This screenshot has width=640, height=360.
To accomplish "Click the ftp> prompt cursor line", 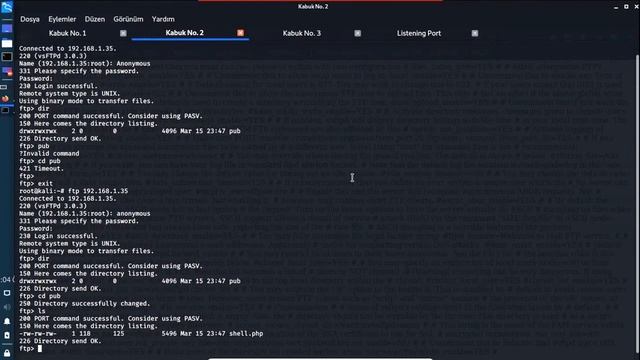I will click(x=30, y=349).
